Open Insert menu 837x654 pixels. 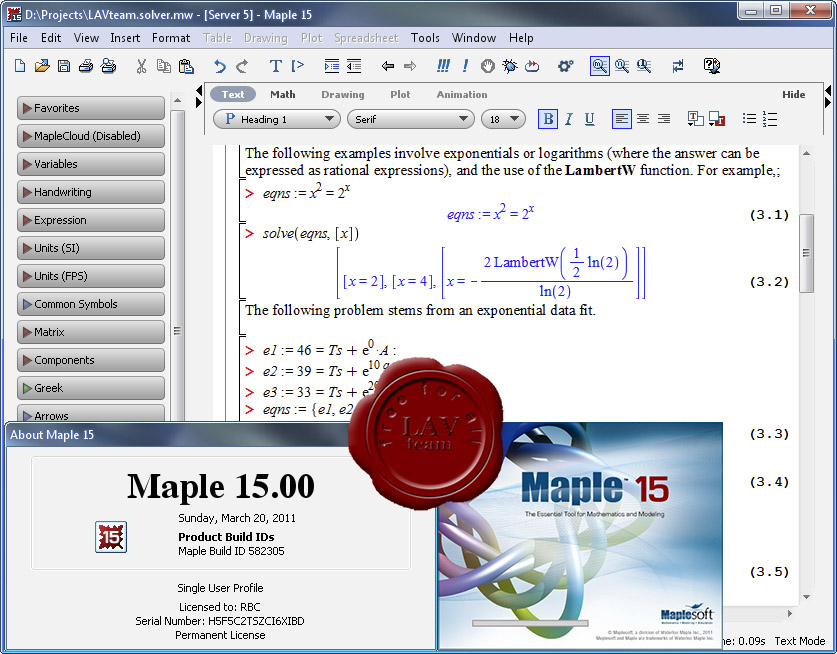(125, 38)
